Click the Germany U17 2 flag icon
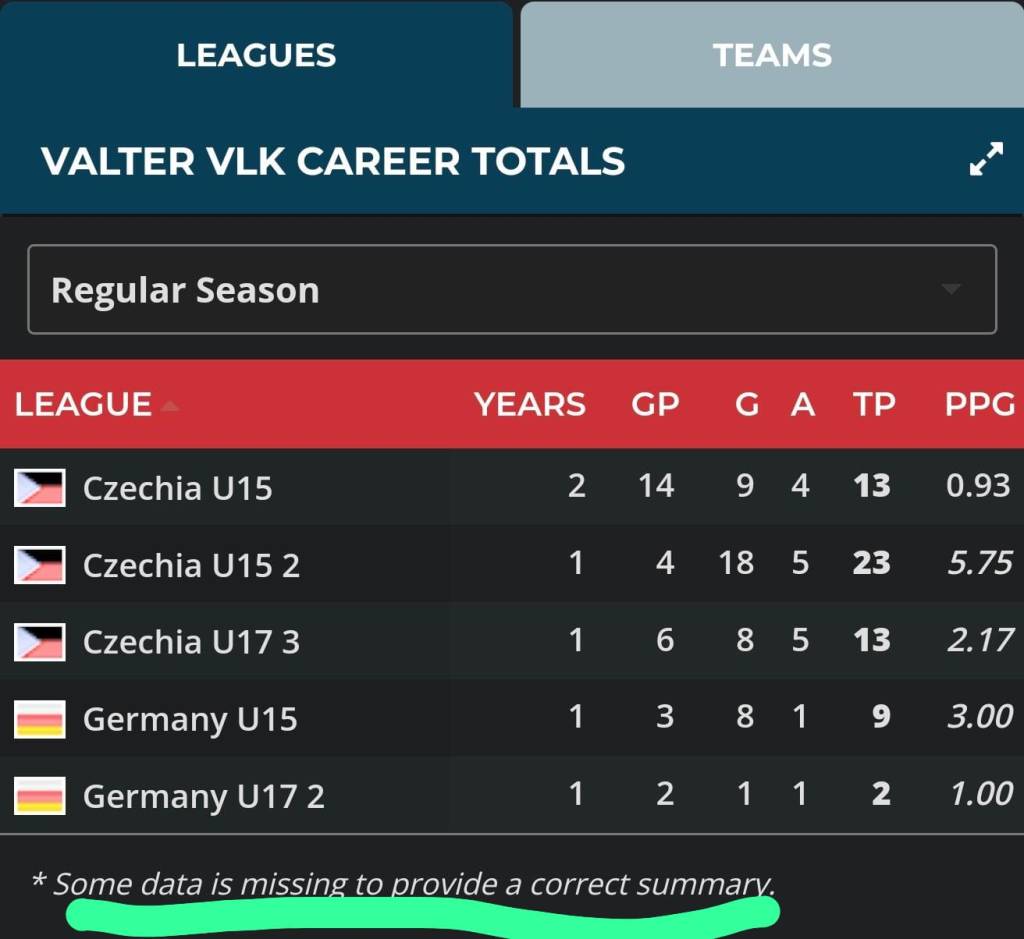This screenshot has height=939, width=1024. point(40,797)
